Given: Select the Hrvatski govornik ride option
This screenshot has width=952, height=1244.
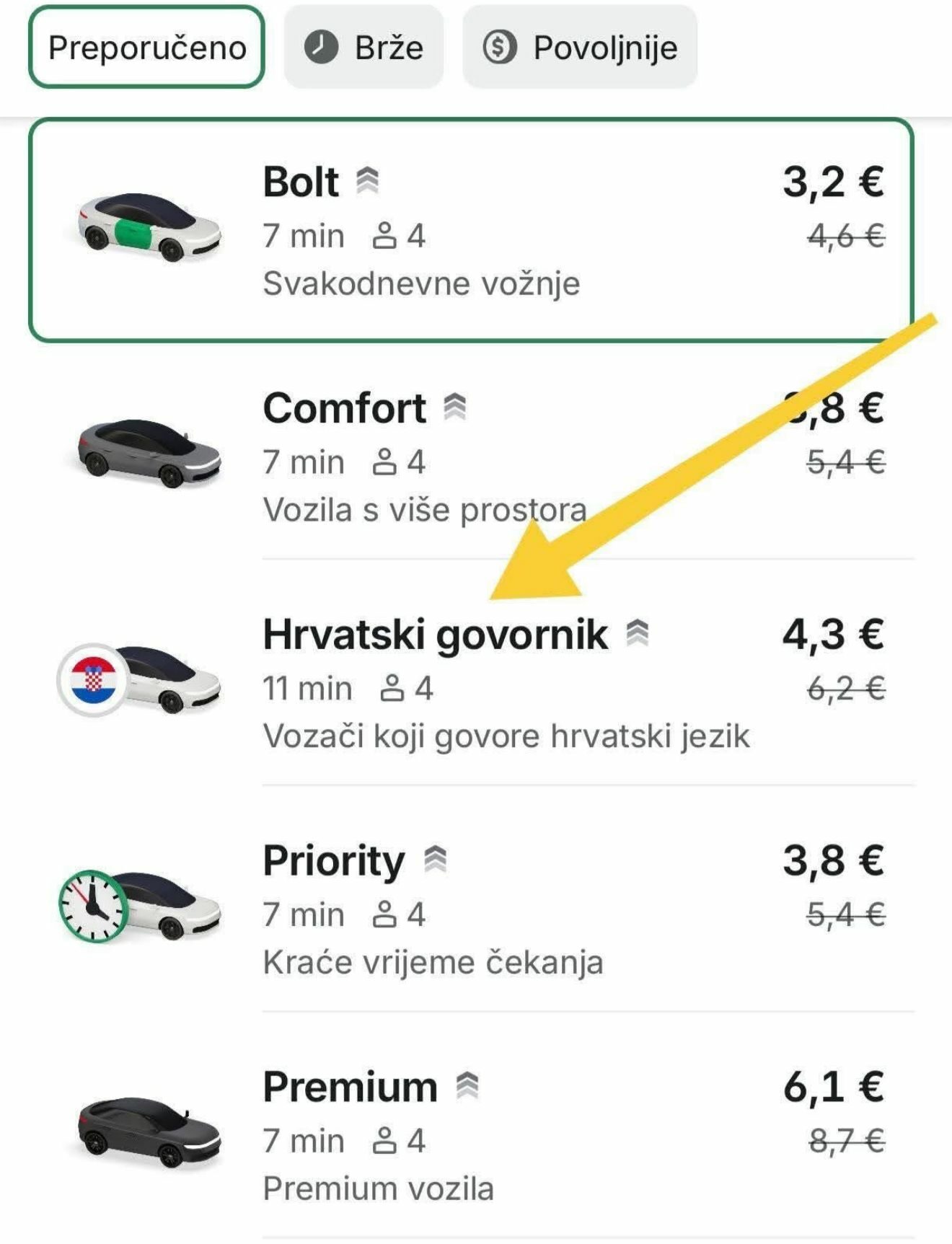Looking at the screenshot, I should click(436, 635).
